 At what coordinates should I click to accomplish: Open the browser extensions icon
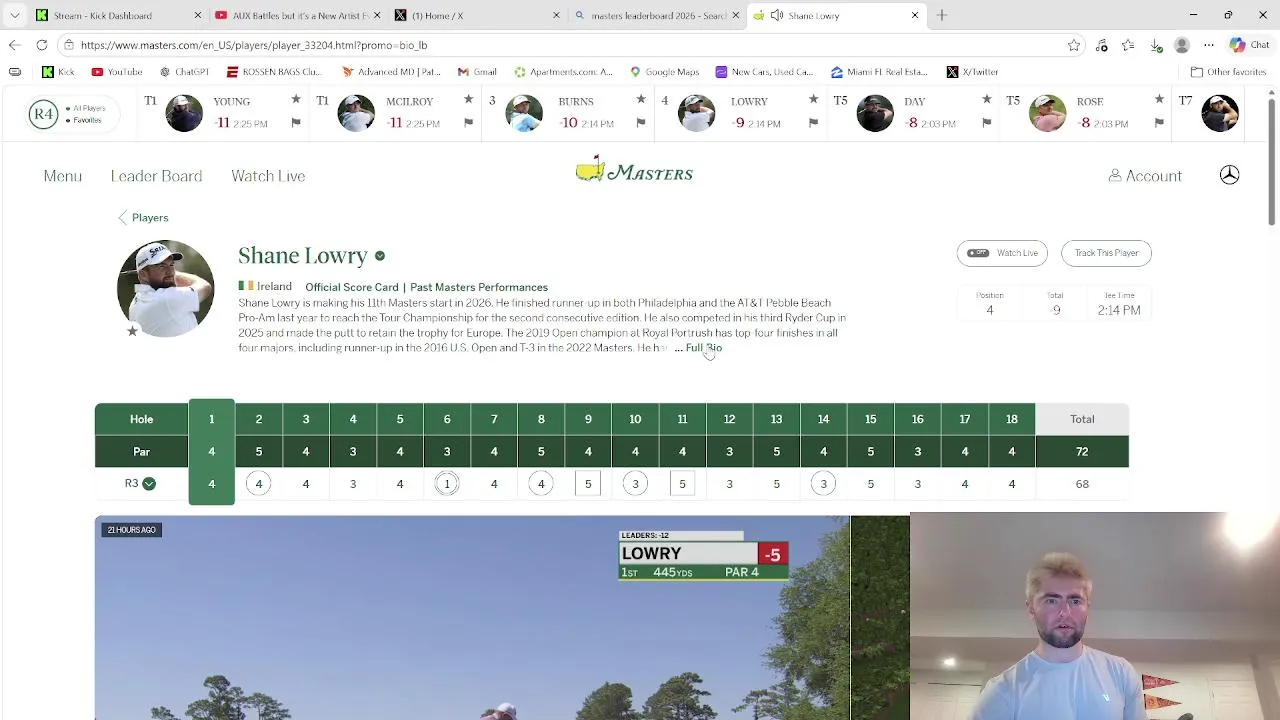click(1101, 45)
